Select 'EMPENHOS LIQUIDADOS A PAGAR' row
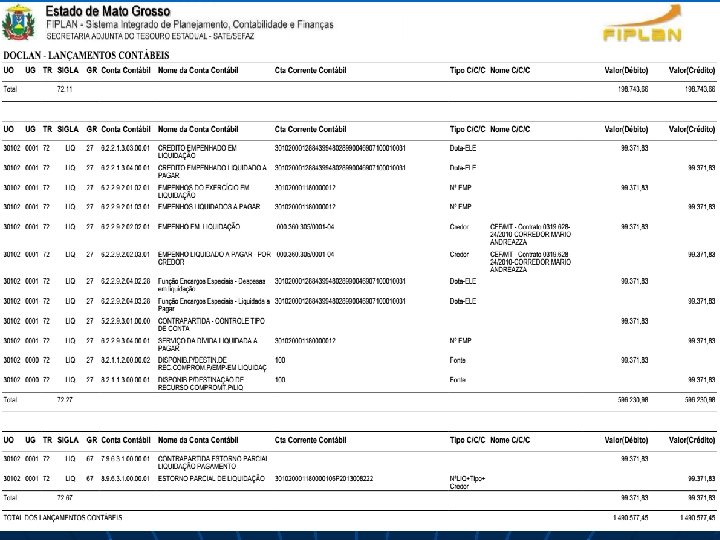The width and height of the screenshot is (720, 540). [360, 207]
